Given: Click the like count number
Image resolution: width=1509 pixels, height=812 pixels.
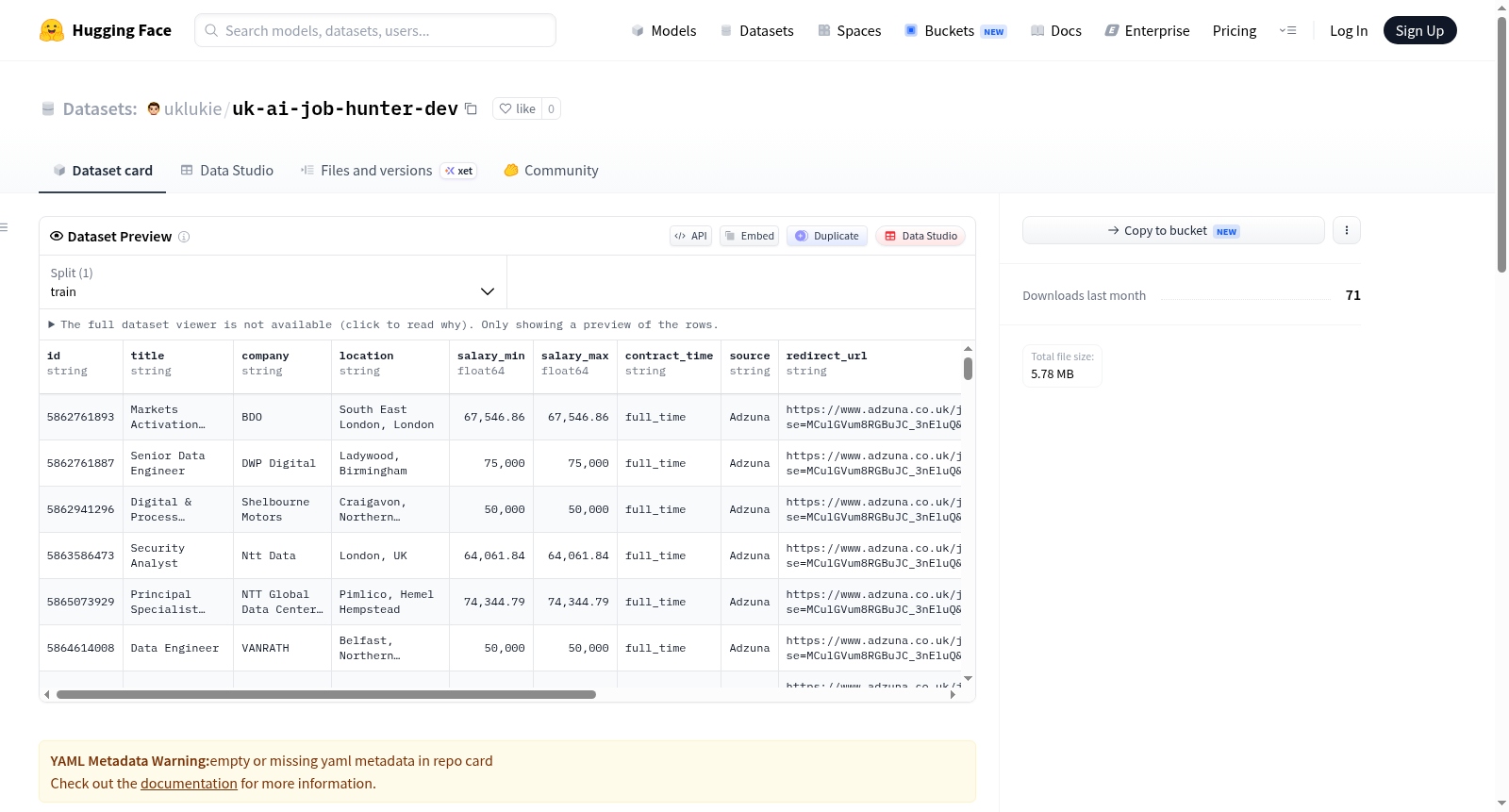Looking at the screenshot, I should click(x=551, y=108).
